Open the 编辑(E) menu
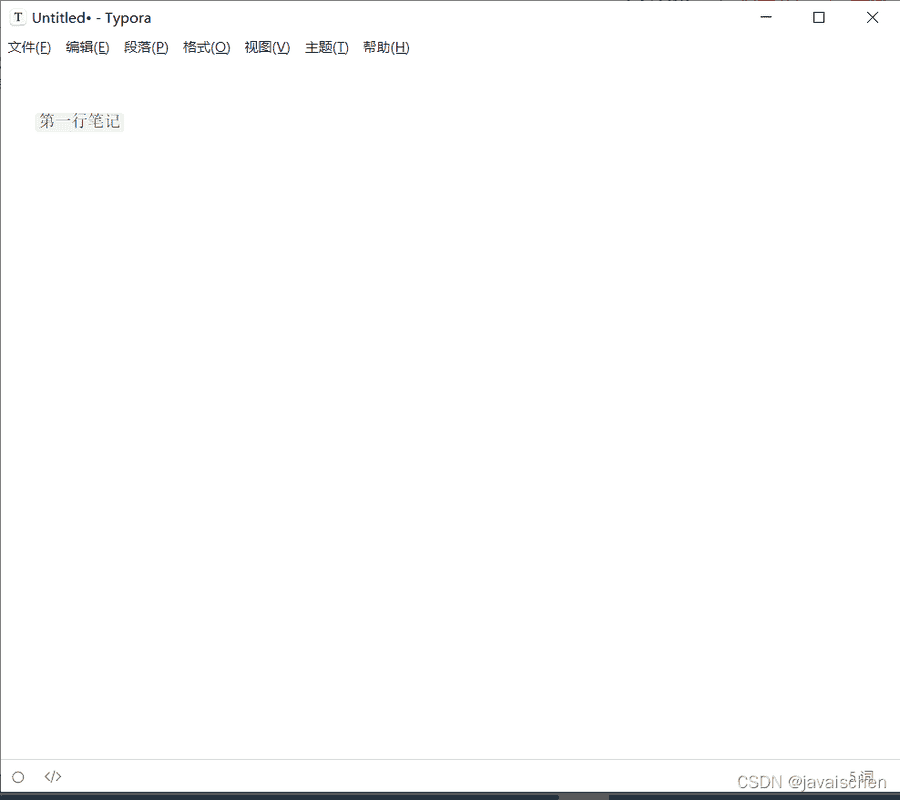This screenshot has width=900, height=800. tap(87, 48)
